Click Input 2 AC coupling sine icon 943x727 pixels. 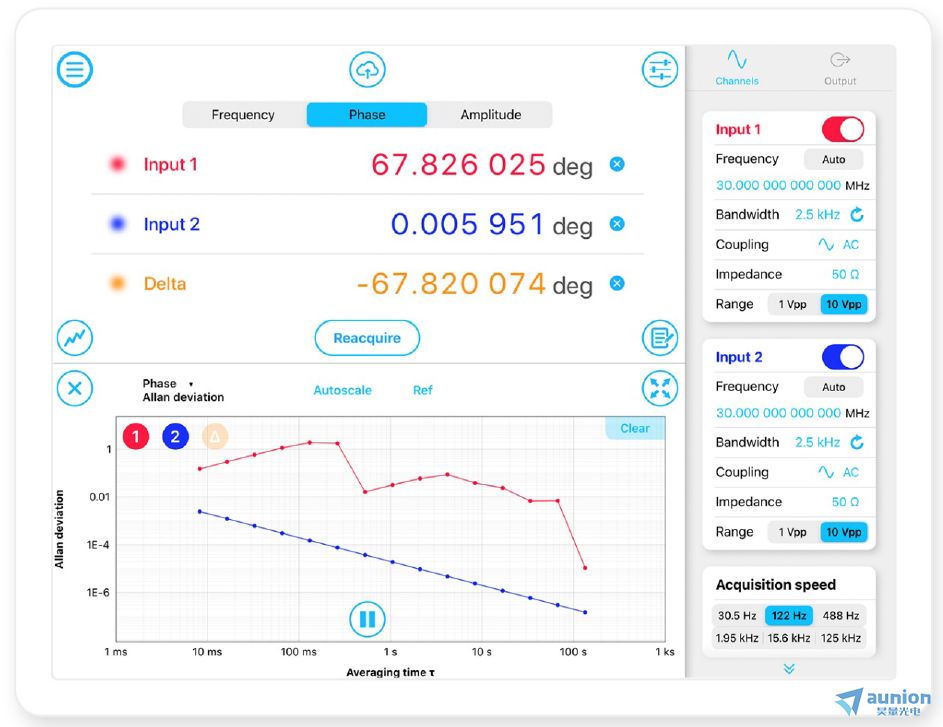point(826,473)
